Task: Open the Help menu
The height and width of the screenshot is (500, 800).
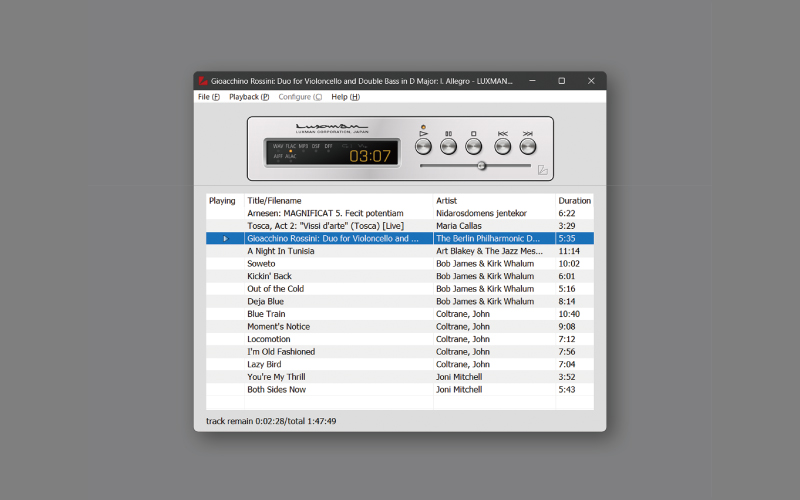Action: point(345,97)
